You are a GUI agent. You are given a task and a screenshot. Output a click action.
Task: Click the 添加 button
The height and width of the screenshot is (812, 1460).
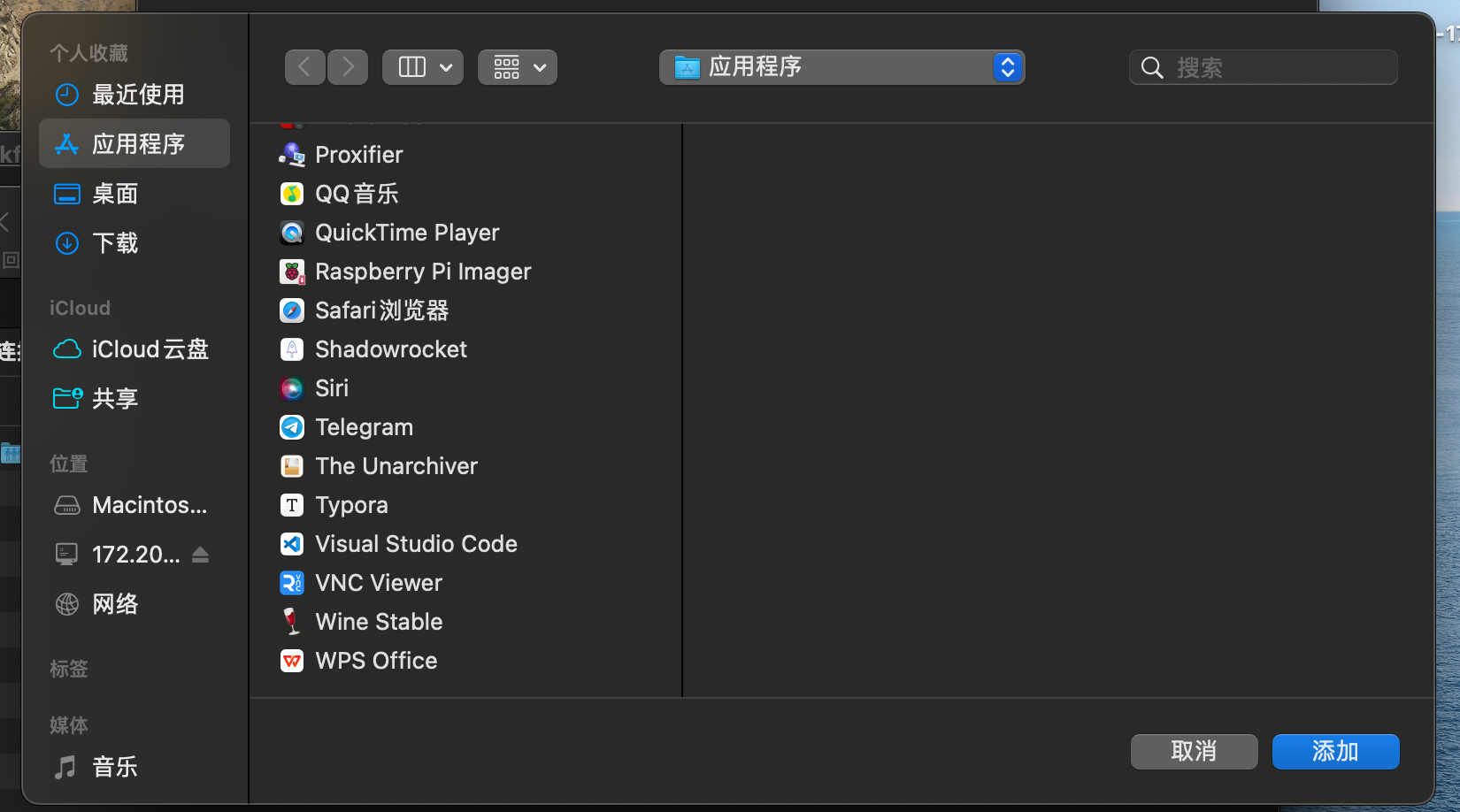pyautogui.click(x=1335, y=752)
